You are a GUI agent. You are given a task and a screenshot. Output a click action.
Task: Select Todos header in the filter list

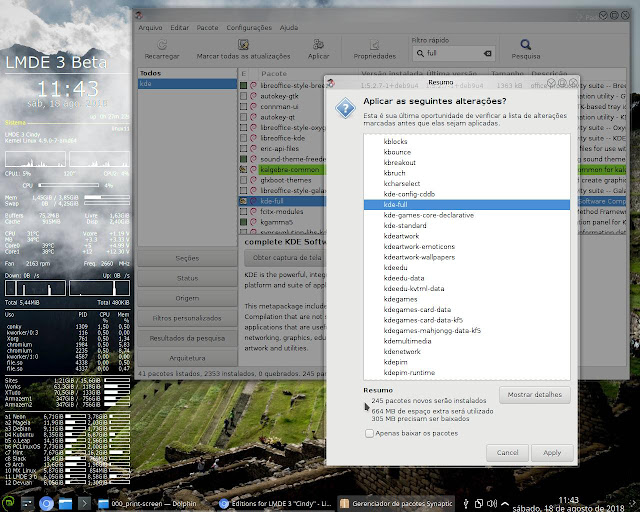[x=187, y=73]
